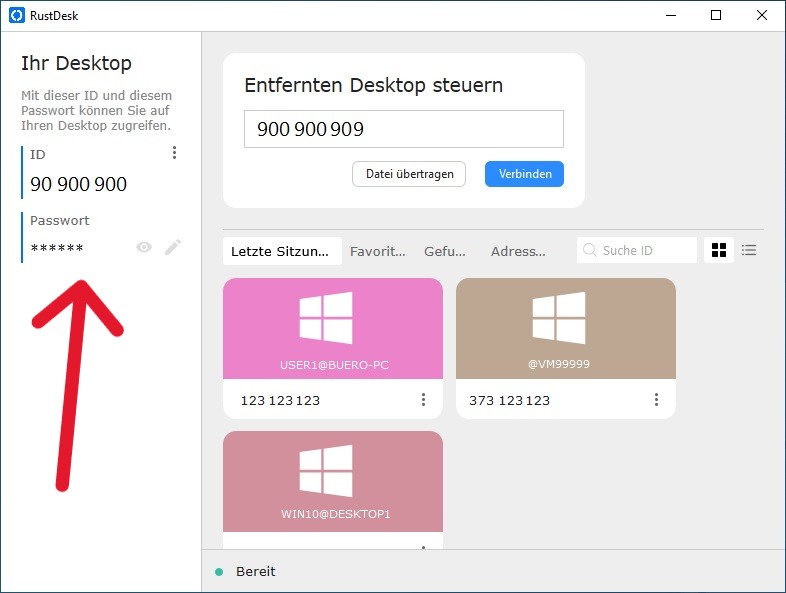Click the Suche ID search field

[637, 250]
